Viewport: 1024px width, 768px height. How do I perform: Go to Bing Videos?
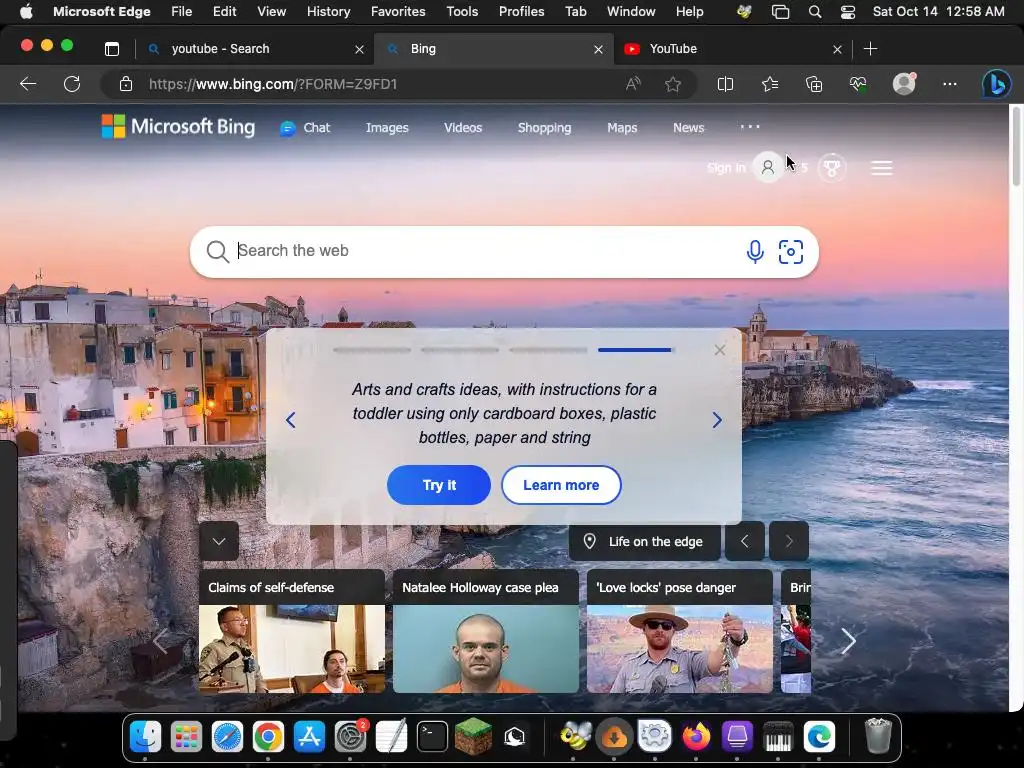463,128
